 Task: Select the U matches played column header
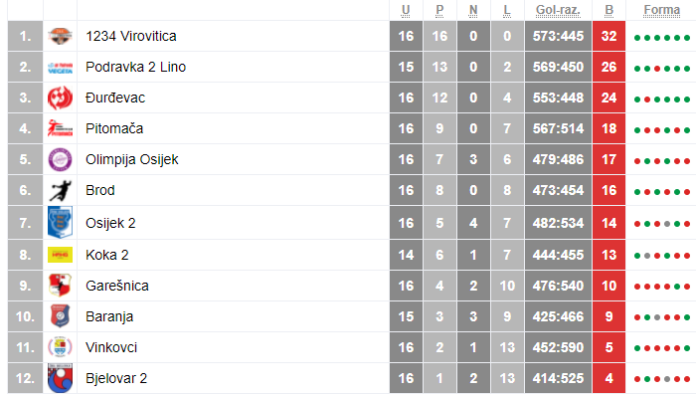click(405, 10)
